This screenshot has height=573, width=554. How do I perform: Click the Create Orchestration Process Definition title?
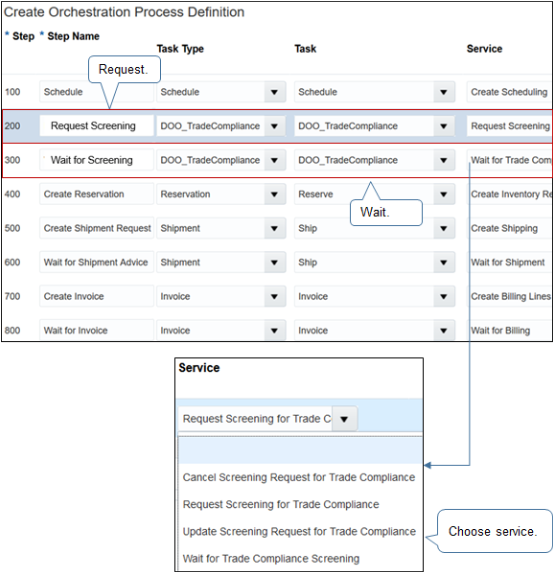coord(124,12)
